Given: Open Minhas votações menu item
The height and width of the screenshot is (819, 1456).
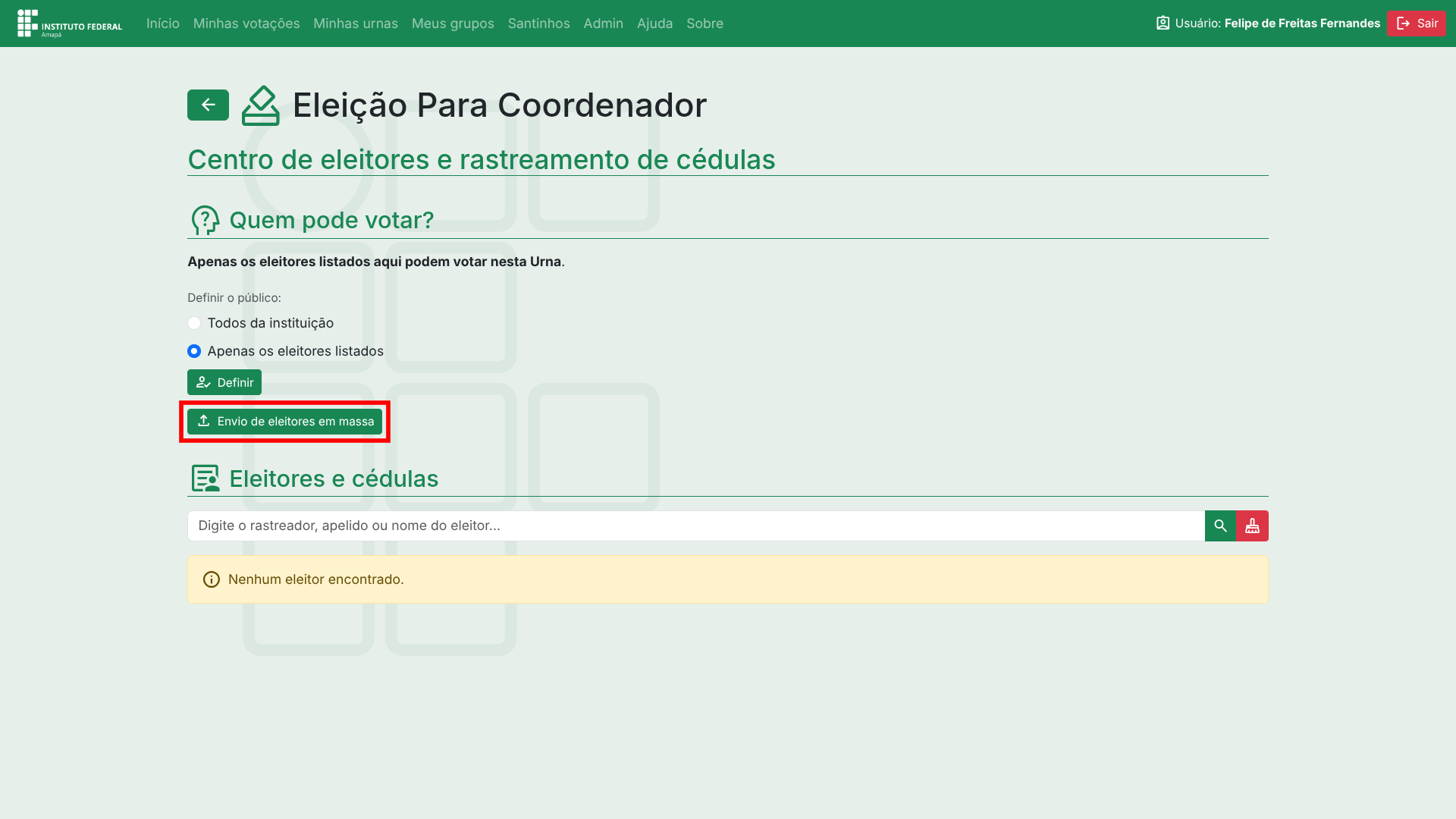Looking at the screenshot, I should coord(246,24).
